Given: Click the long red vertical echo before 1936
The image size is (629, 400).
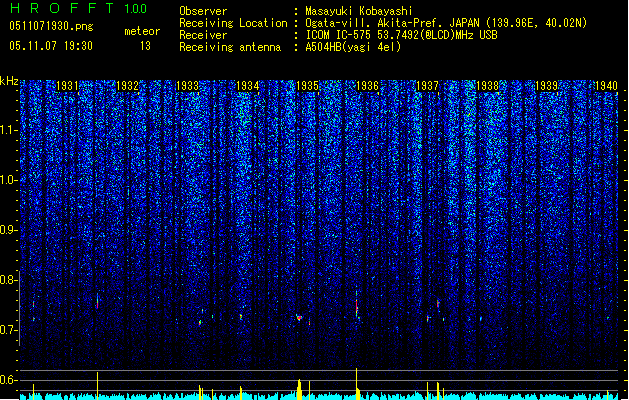Looking at the screenshot, I should [356, 306].
